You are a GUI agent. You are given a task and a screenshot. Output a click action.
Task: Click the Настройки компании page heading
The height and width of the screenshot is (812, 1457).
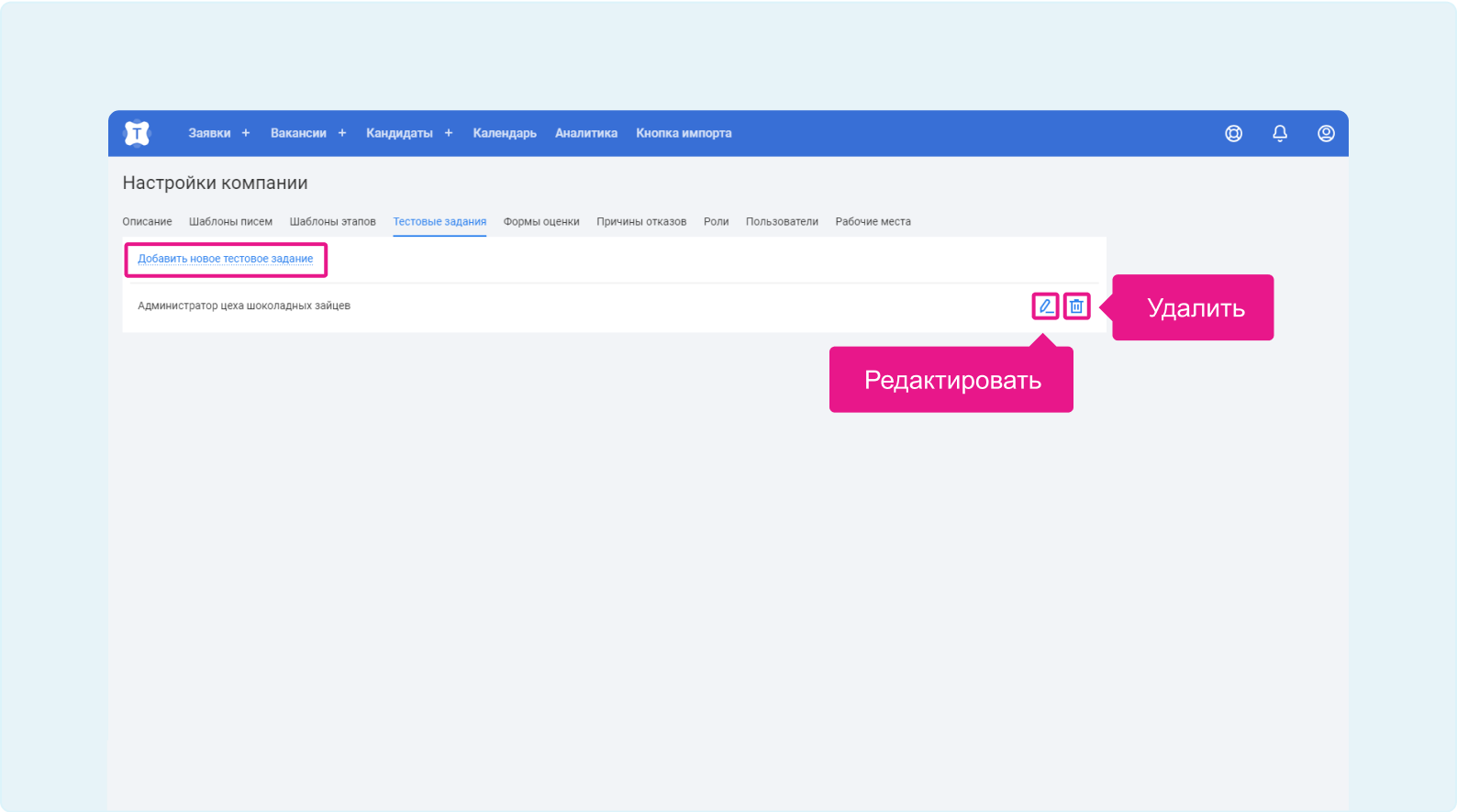pyautogui.click(x=215, y=183)
